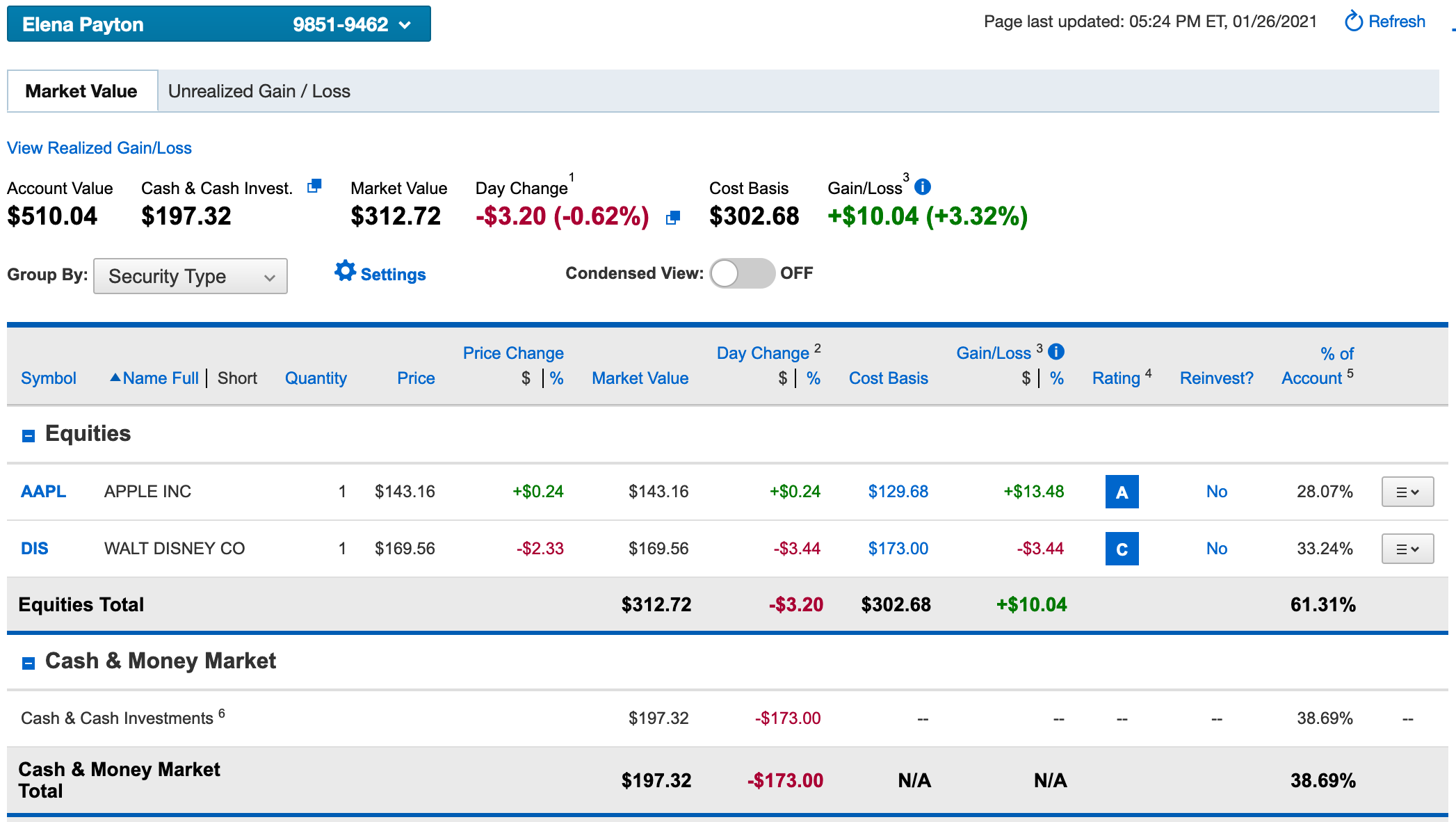Sort by Reinvest? column
Viewport: 1456px width, 822px height.
tap(1217, 378)
